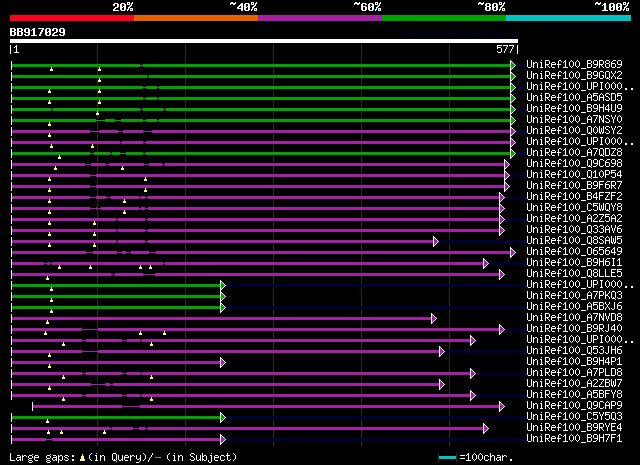Image resolution: width=640 pixels, height=465 pixels.
Task: Click the purple alignment bar of A5BFY8
Action: tap(241, 396)
